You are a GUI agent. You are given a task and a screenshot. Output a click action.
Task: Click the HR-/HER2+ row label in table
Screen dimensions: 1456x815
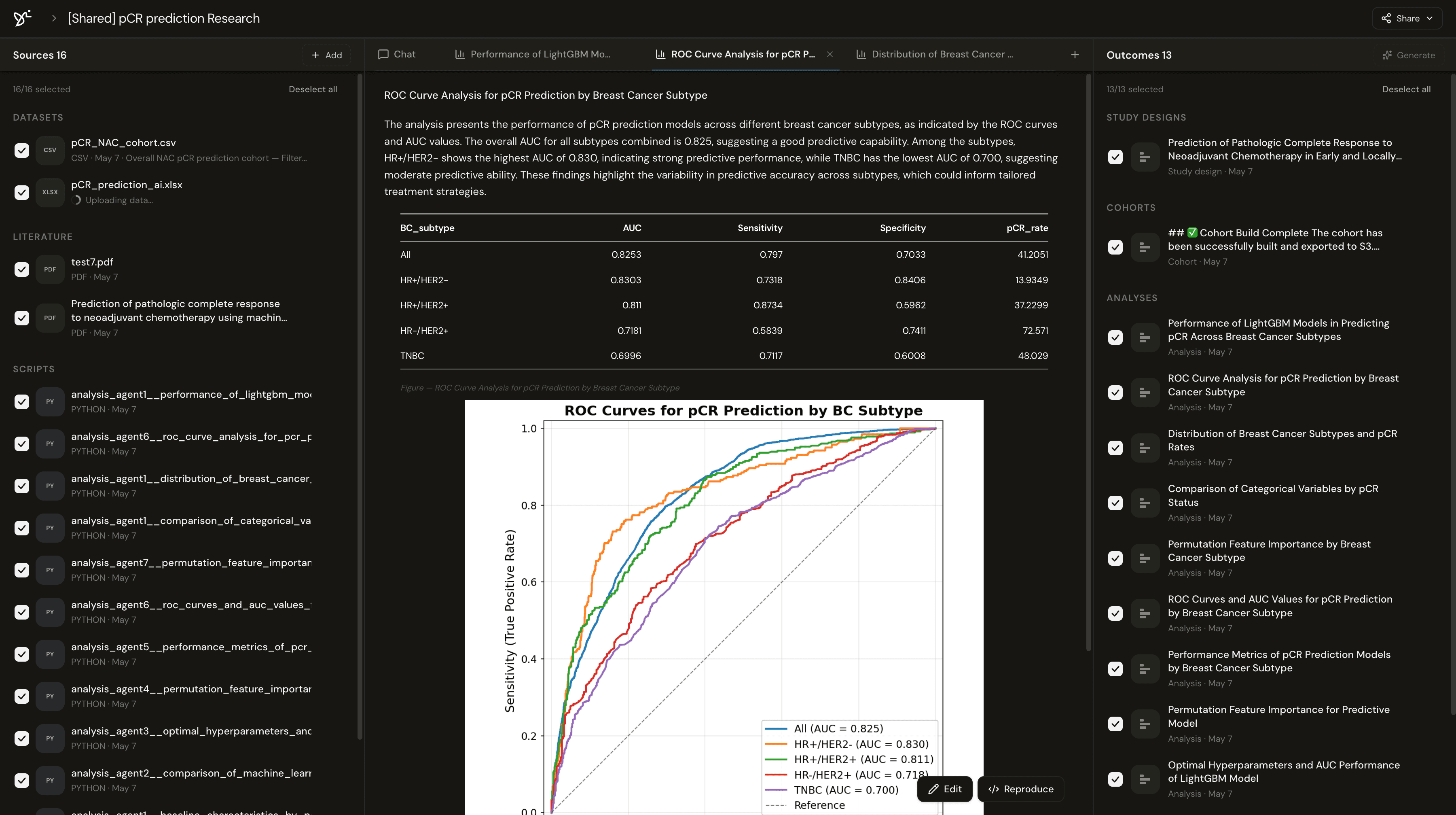click(x=424, y=331)
